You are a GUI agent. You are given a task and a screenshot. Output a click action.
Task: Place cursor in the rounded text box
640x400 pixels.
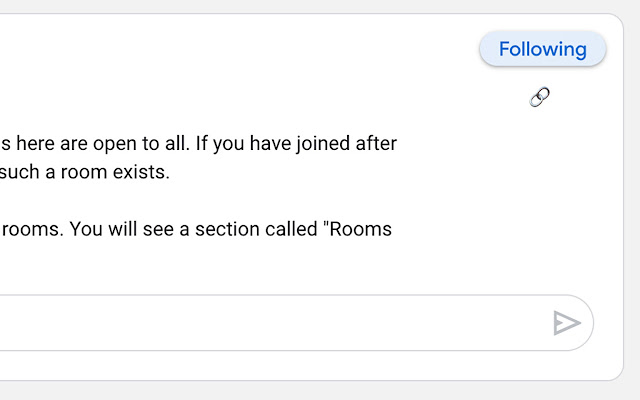[270, 323]
